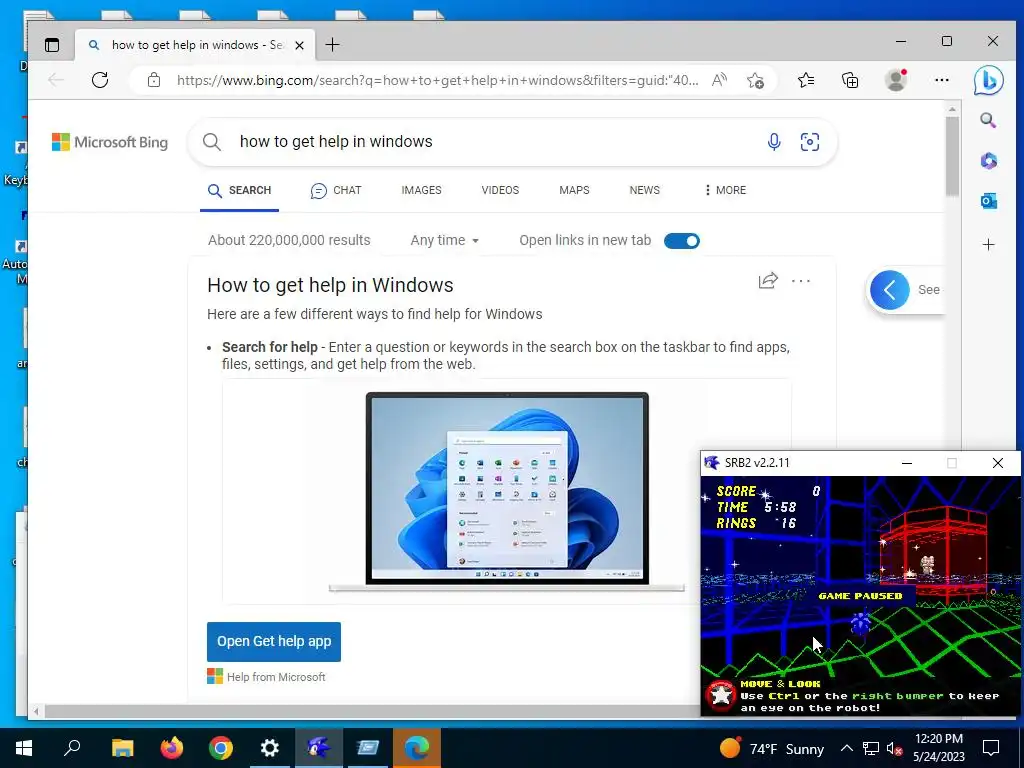Click 'Help from Microsoft' link
This screenshot has width=1024, height=768.
tap(276, 677)
